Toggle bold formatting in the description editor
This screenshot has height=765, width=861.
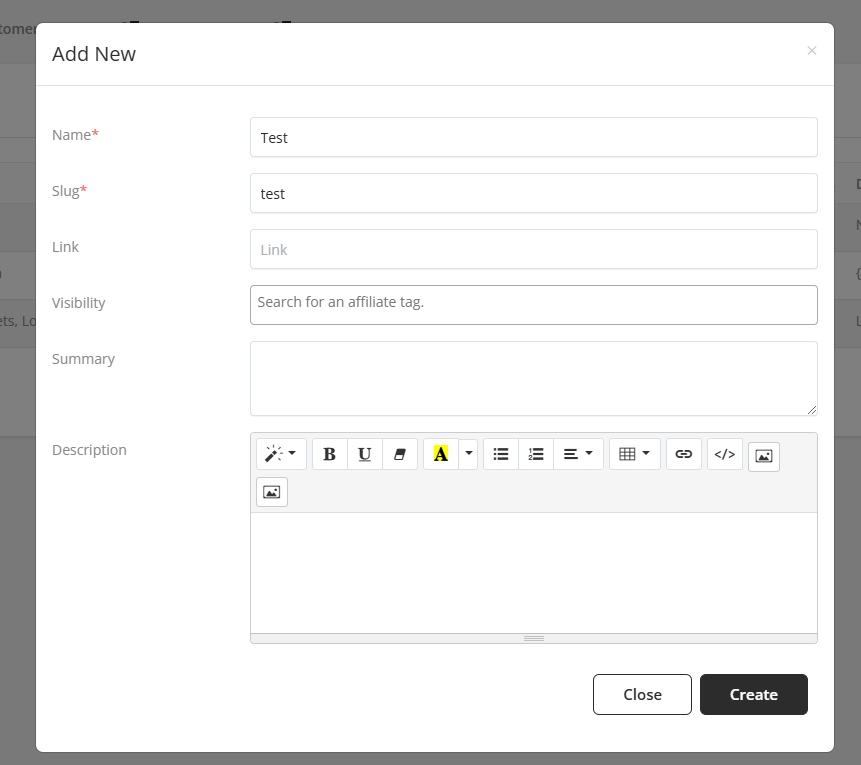(x=329, y=454)
